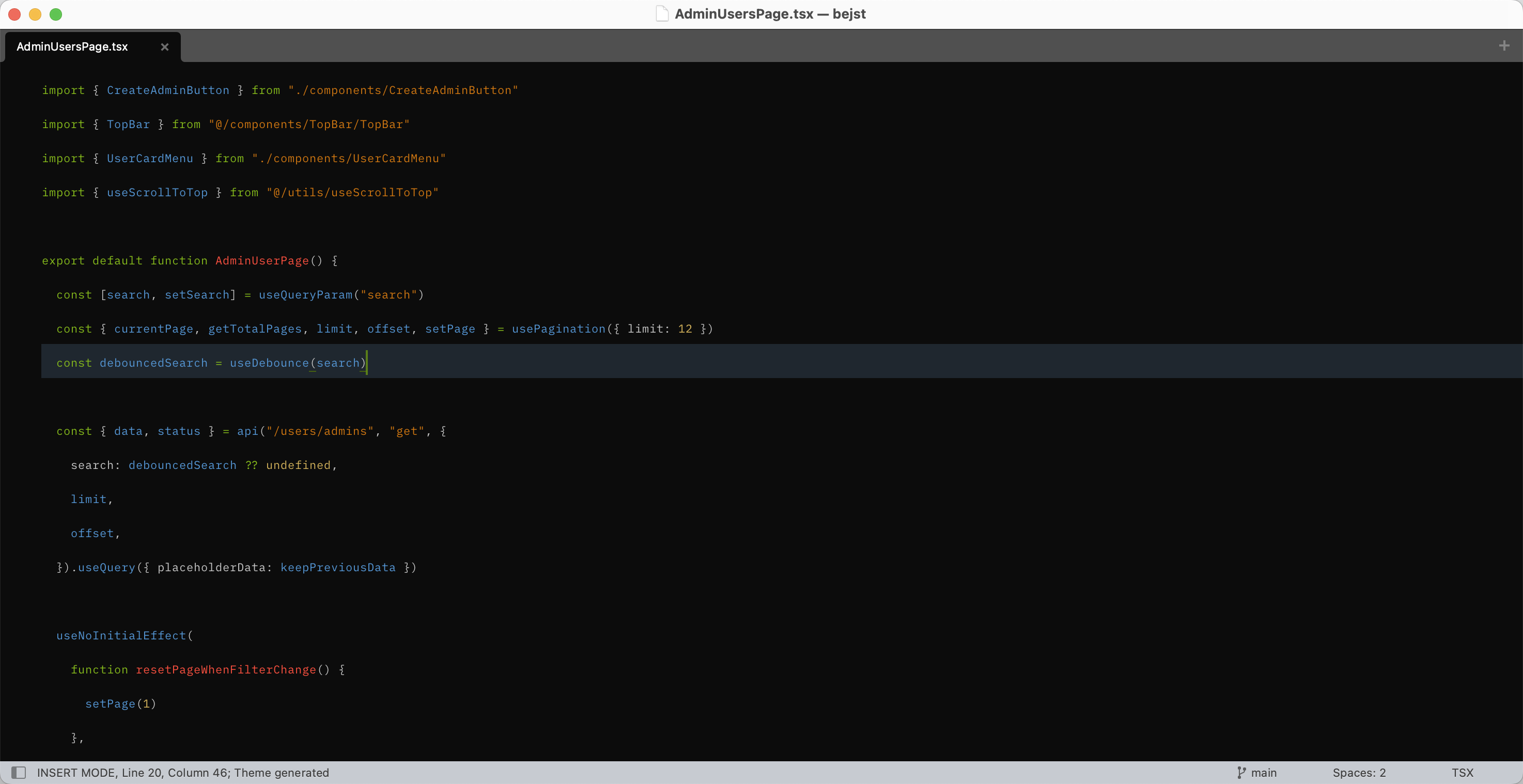1523x784 pixels.
Task: Click the TopBar import identifier
Action: click(128, 124)
